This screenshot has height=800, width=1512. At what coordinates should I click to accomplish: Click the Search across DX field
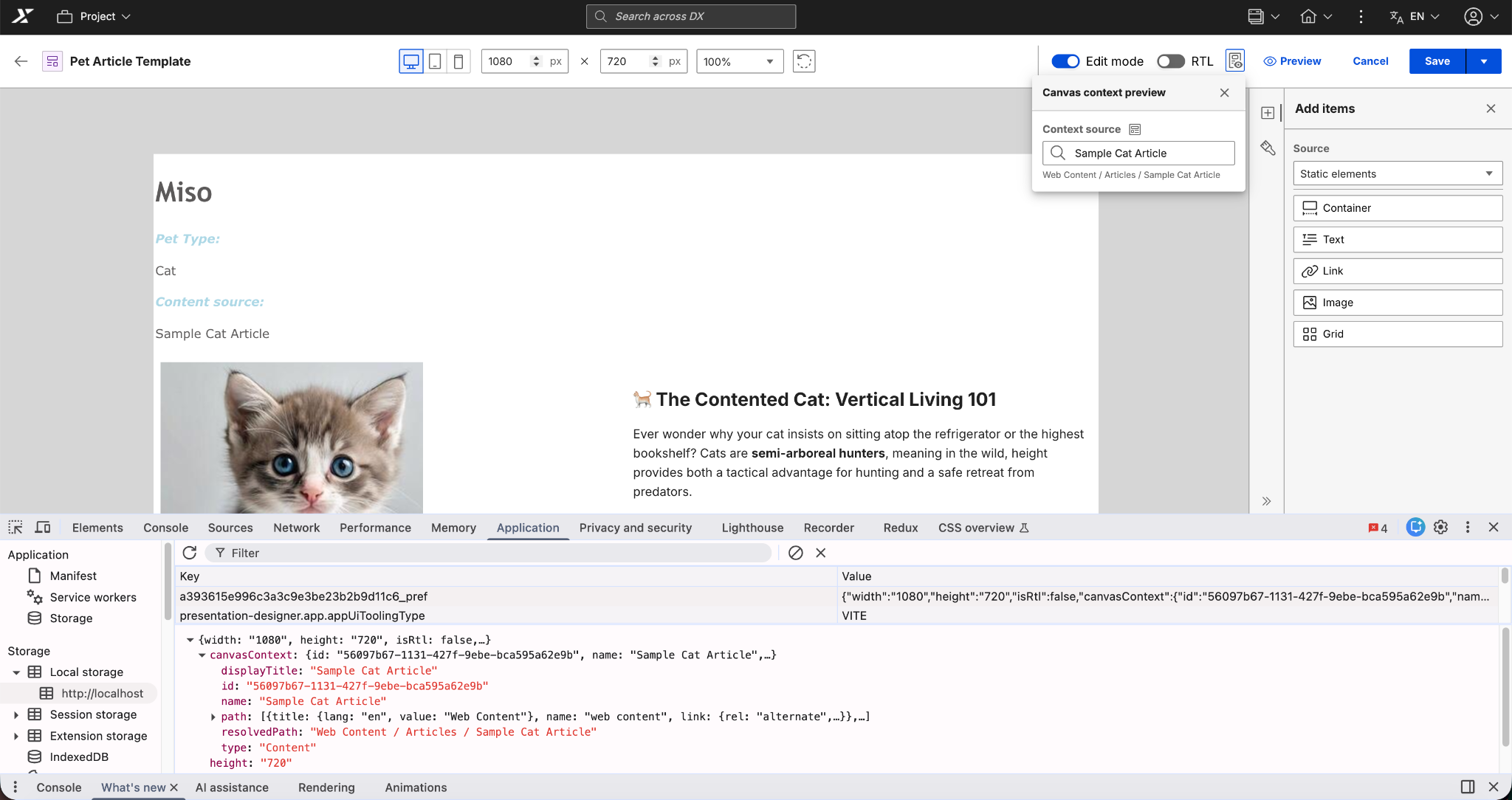690,16
